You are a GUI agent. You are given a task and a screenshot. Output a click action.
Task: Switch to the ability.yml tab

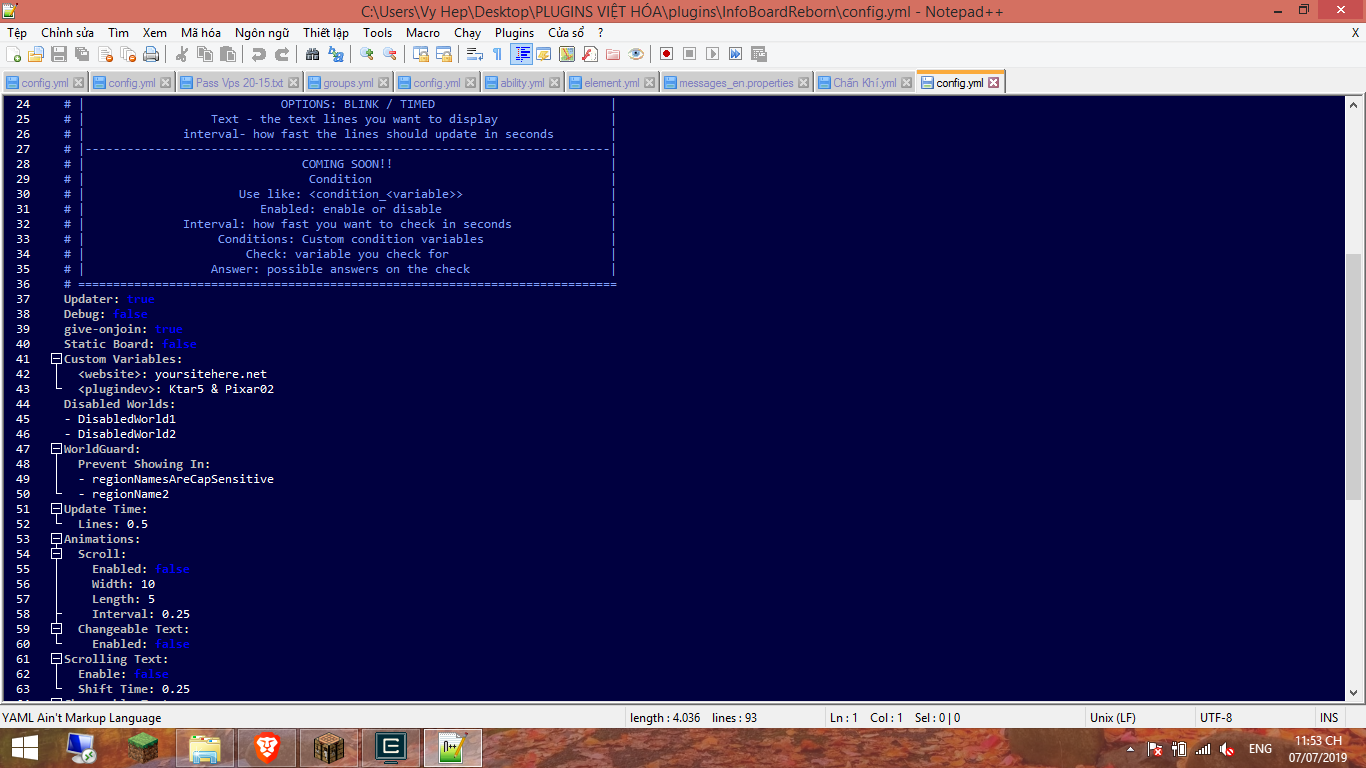coord(522,83)
